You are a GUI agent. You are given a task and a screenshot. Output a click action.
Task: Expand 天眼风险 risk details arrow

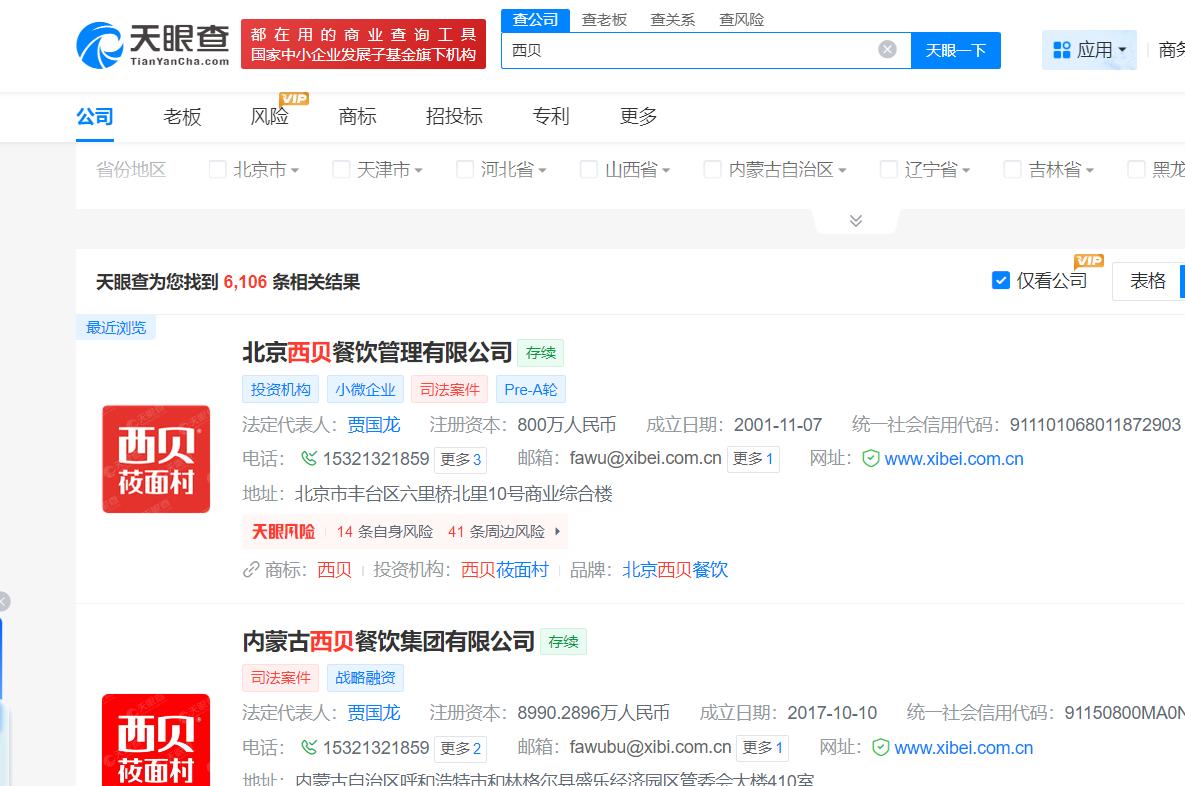coord(557,532)
